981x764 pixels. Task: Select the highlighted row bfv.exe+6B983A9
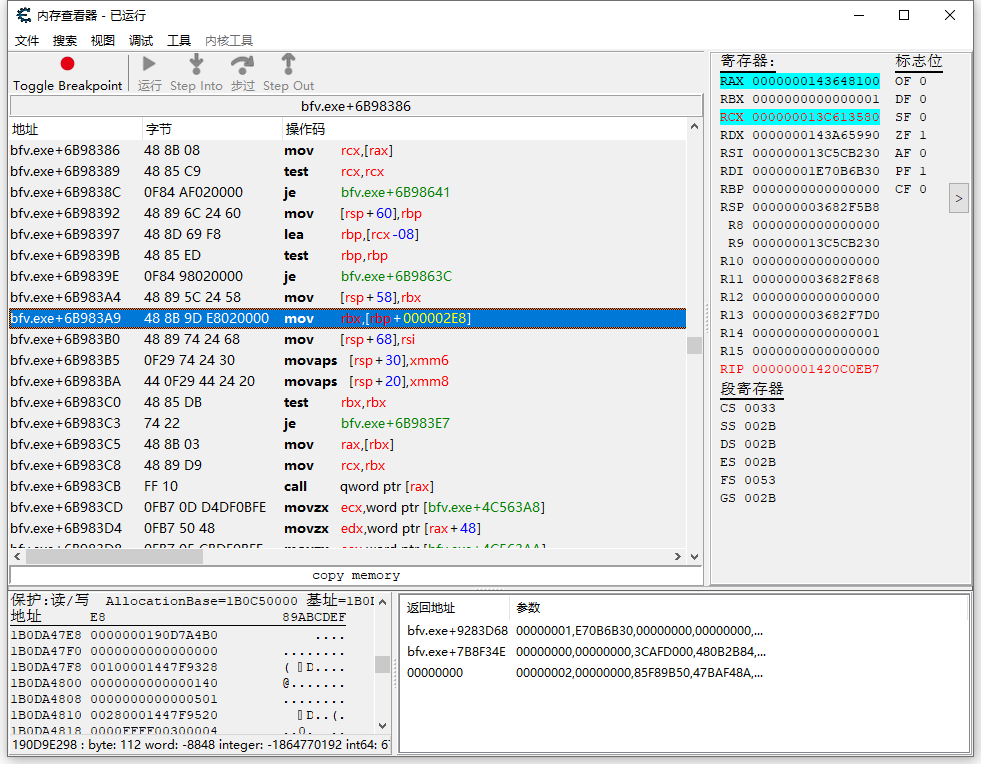point(348,318)
